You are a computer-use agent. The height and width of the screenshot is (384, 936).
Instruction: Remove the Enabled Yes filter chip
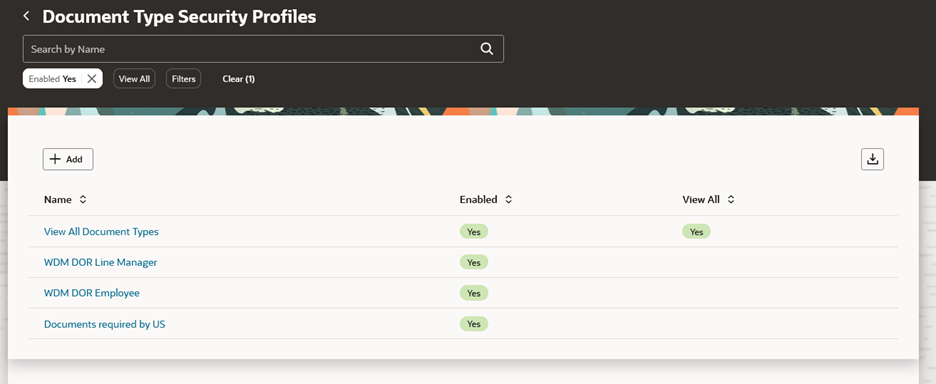tap(91, 79)
